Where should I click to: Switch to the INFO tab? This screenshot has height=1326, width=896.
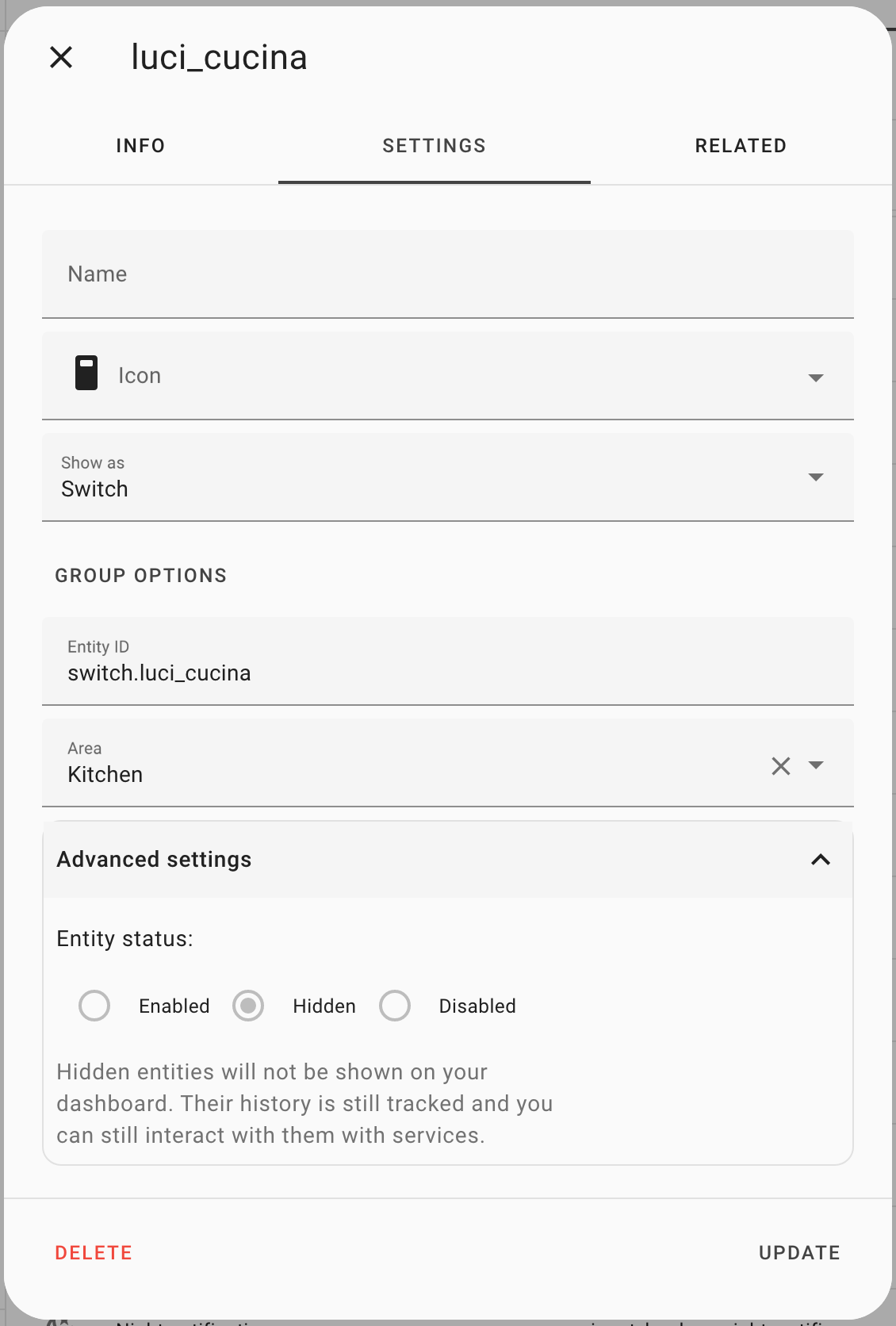click(140, 145)
